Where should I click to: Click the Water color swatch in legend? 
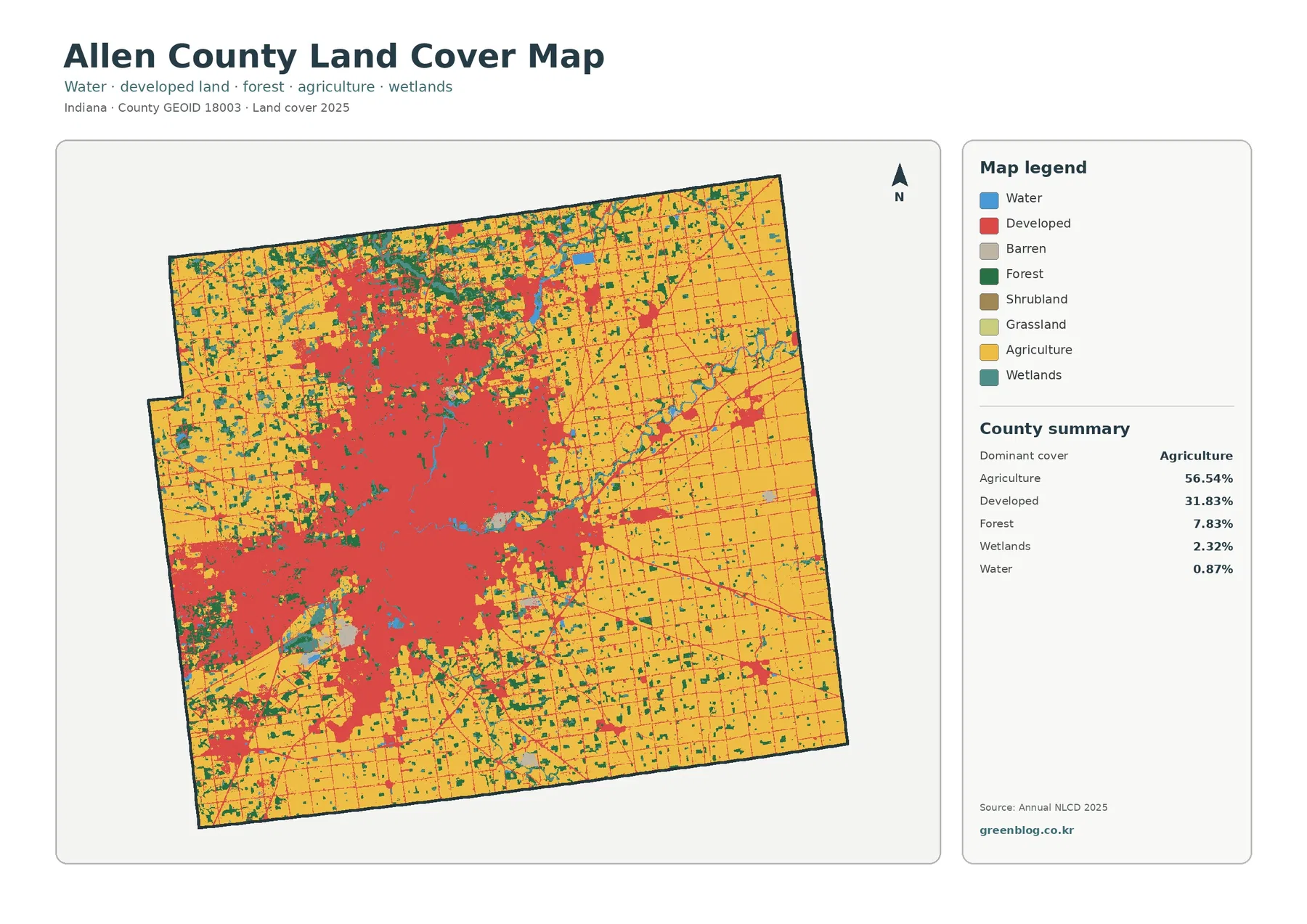pyautogui.click(x=989, y=200)
